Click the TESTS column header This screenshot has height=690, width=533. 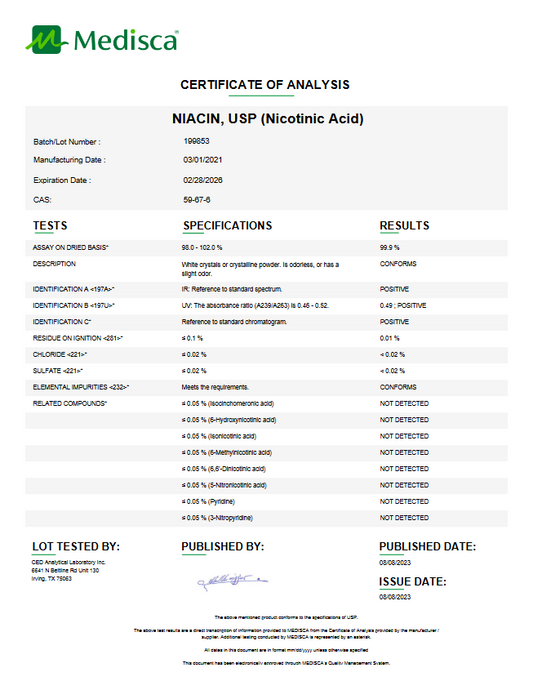point(50,225)
